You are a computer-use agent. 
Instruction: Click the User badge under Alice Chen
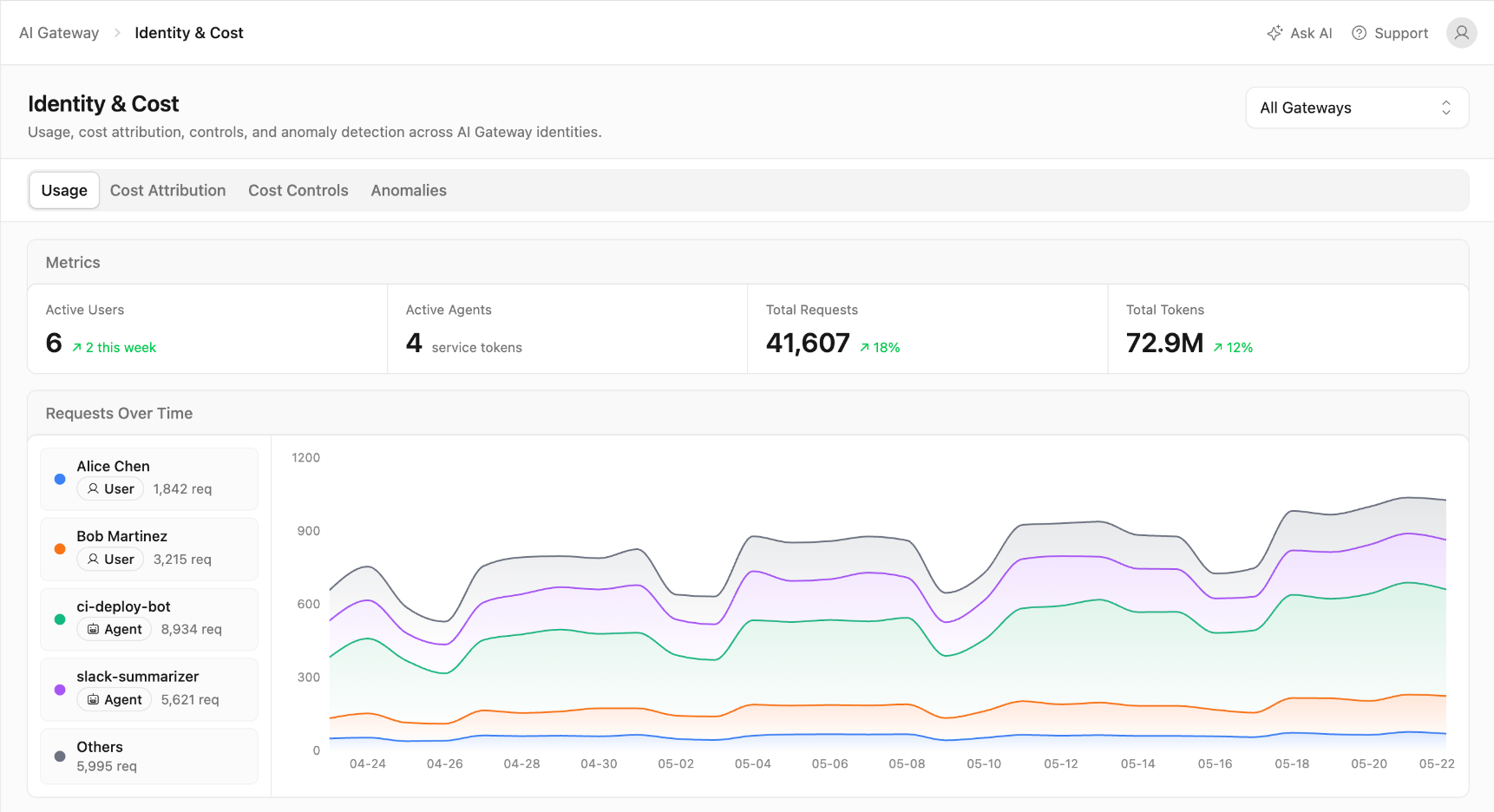tap(110, 488)
